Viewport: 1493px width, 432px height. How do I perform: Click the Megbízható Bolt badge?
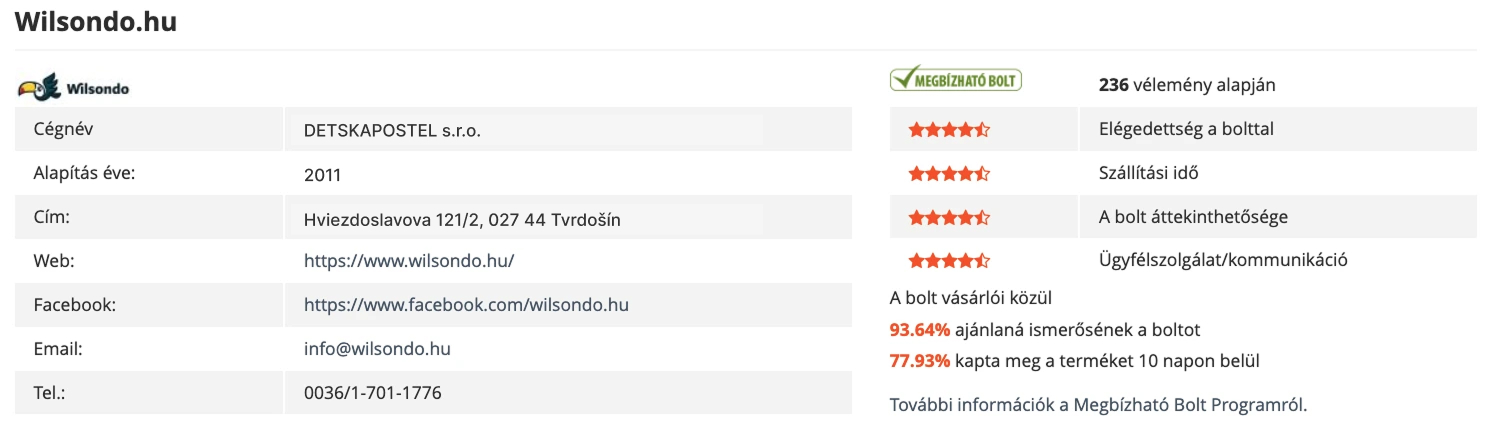[x=955, y=79]
